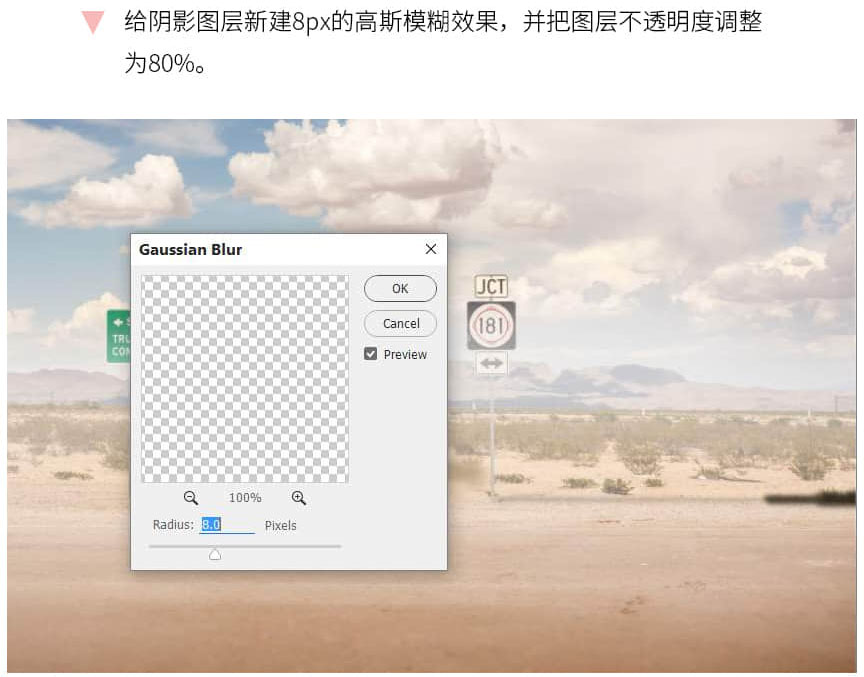Click OK in Gaussian Blur dialog
This screenshot has height=677, width=864.
[400, 289]
